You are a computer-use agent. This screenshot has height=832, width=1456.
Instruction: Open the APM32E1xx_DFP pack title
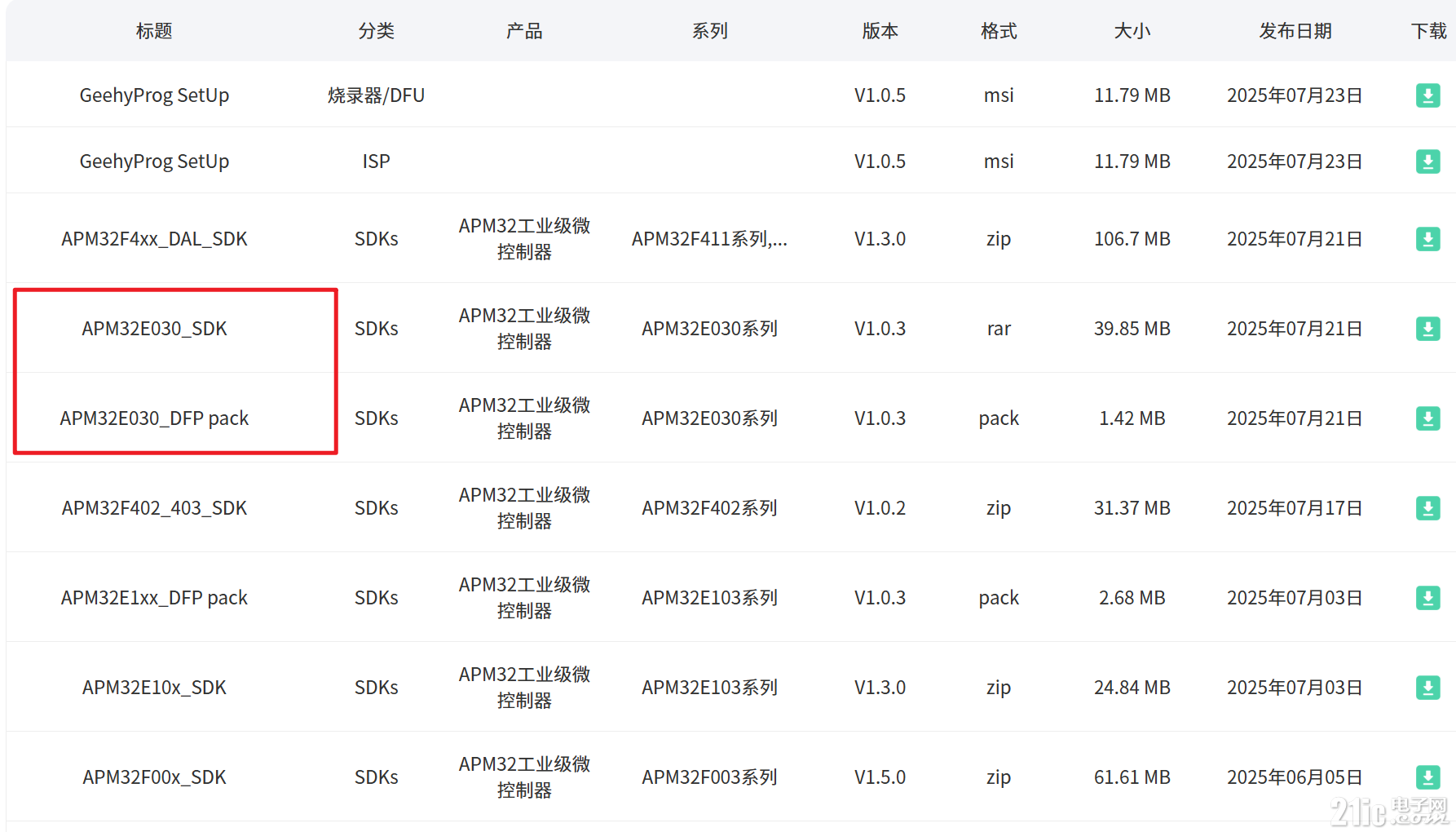pos(154,598)
